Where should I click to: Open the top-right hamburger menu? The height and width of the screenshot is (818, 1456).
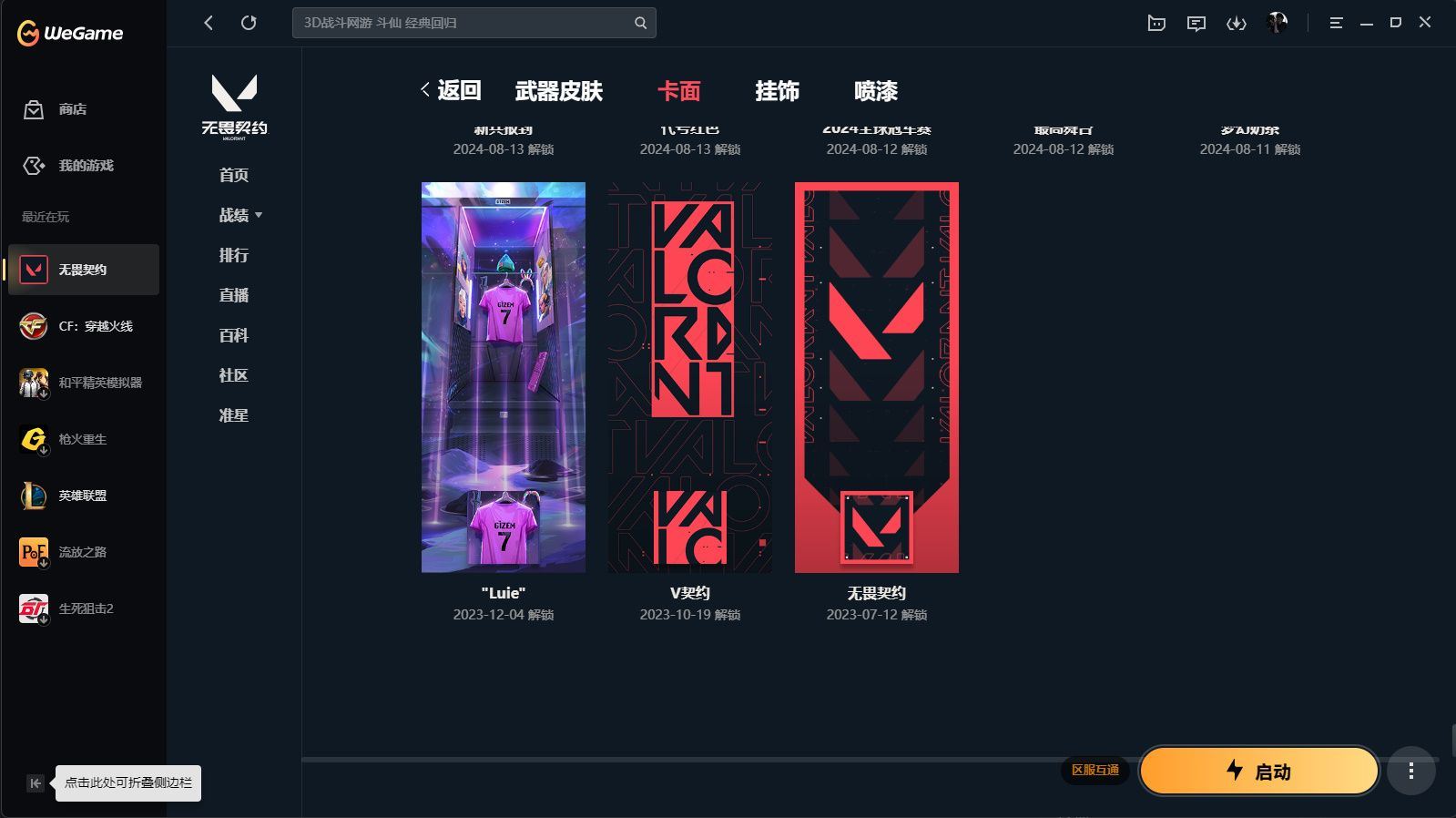pos(1336,23)
